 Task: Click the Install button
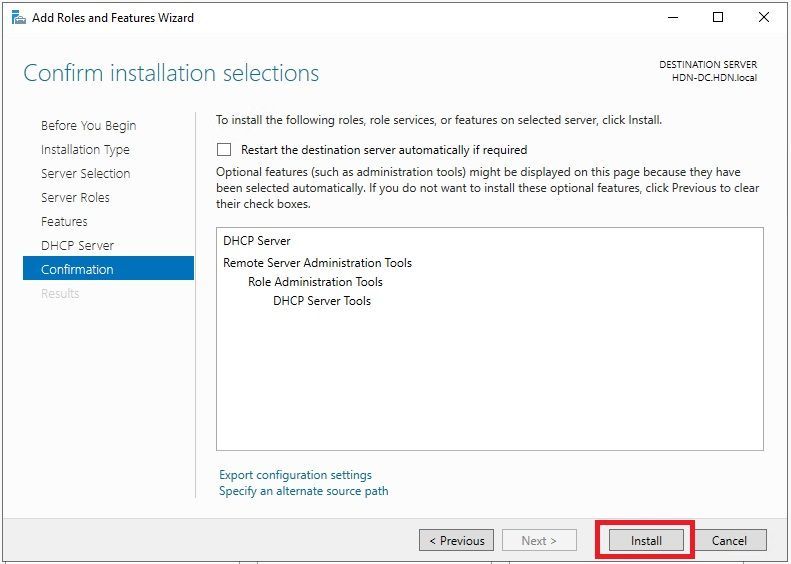(646, 540)
